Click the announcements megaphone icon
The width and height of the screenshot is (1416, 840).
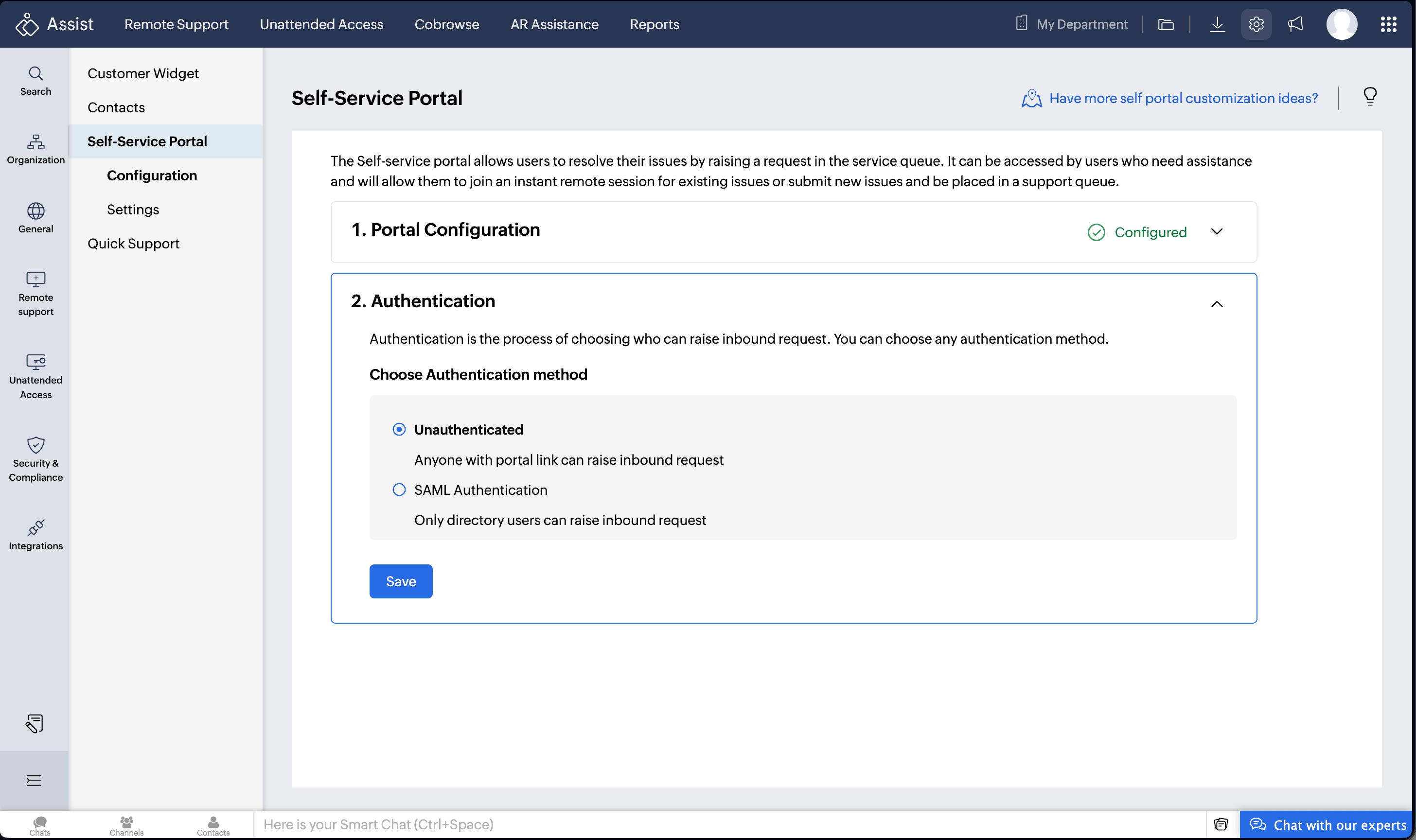click(x=1295, y=24)
